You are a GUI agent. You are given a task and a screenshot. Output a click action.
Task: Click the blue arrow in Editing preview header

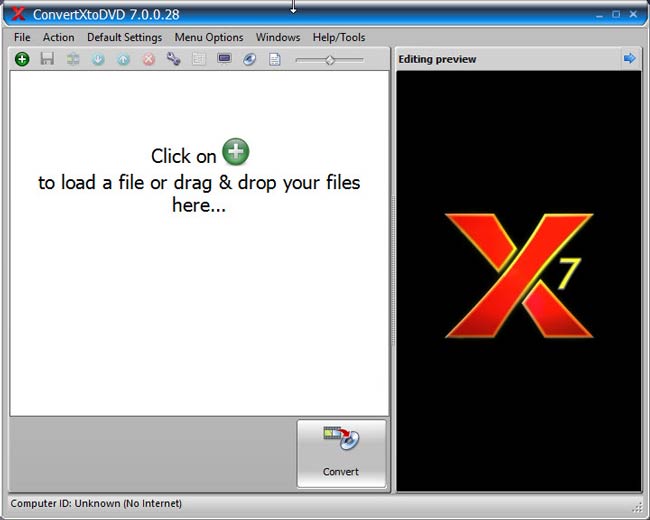click(x=629, y=58)
